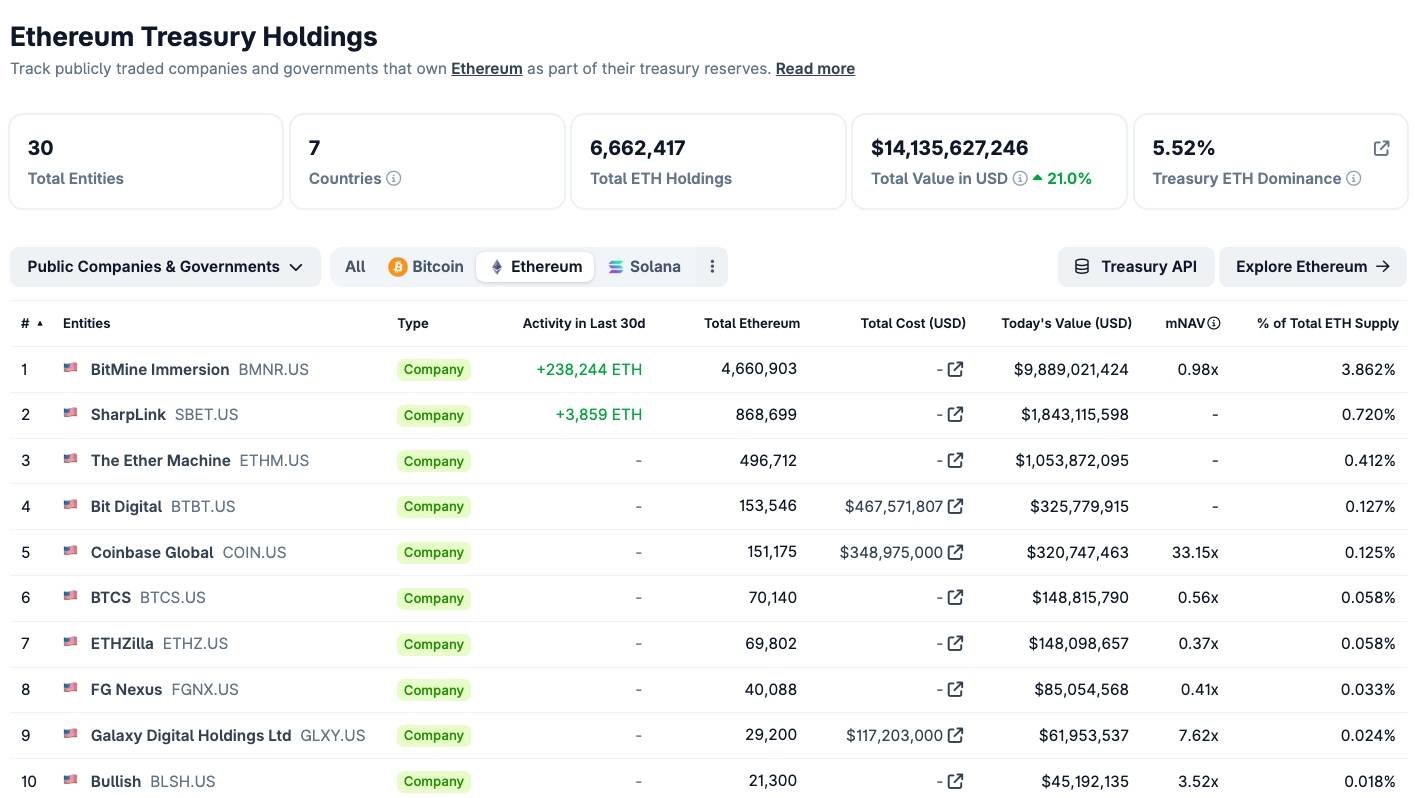The width and height of the screenshot is (1415, 798).
Task: Click the mNAV column info icon
Action: 1214,323
